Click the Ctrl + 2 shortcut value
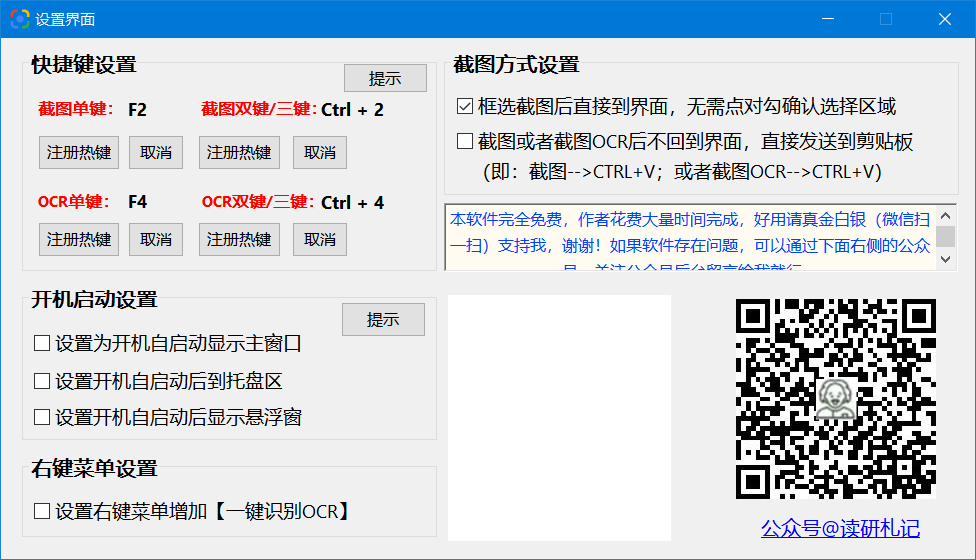Viewport: 976px width, 560px height. [x=352, y=110]
